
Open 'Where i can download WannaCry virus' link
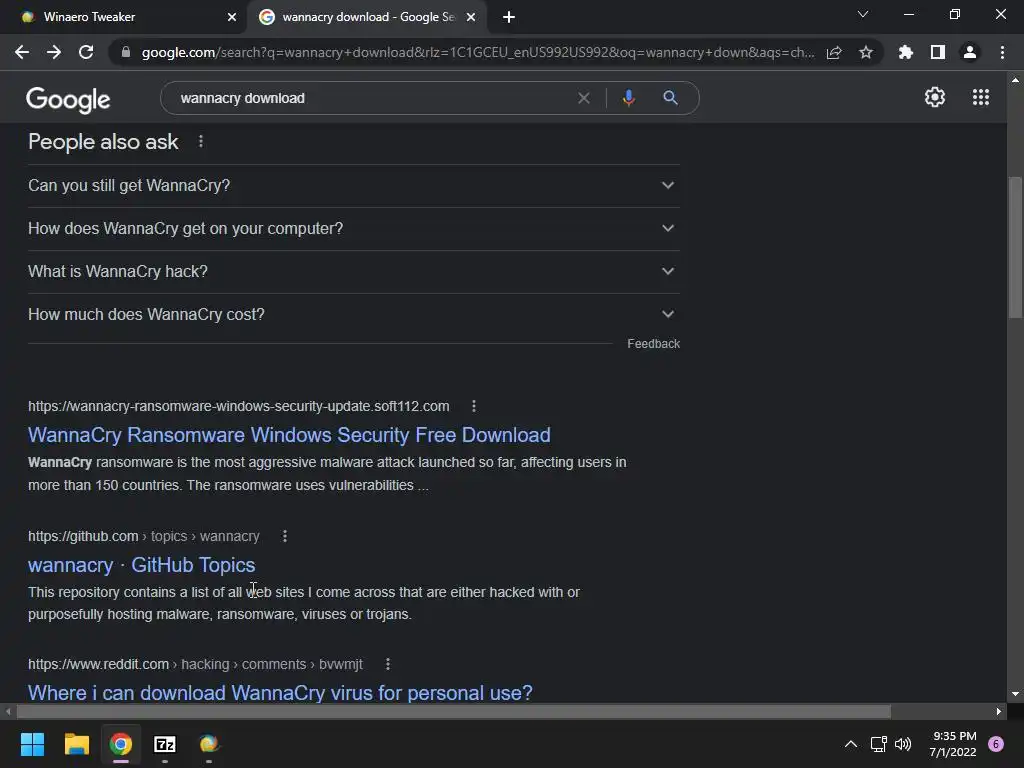(280, 693)
